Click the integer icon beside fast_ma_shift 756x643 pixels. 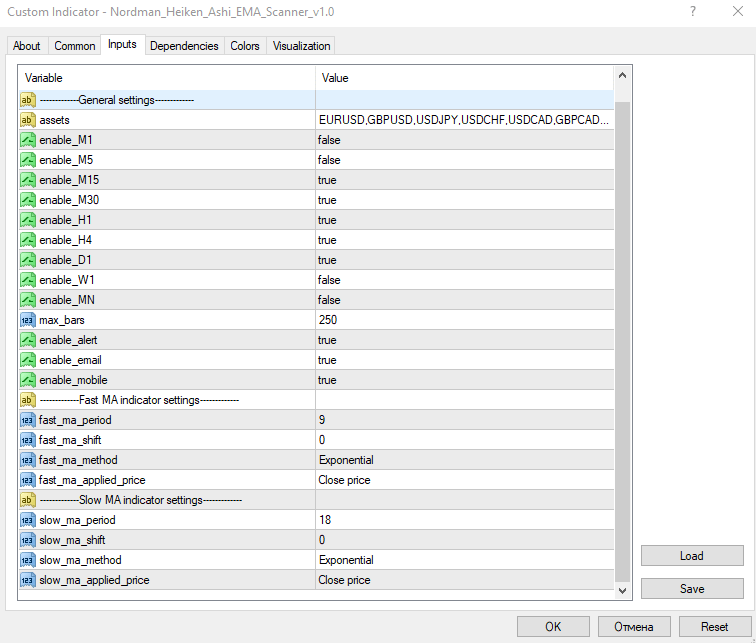pyautogui.click(x=27, y=440)
